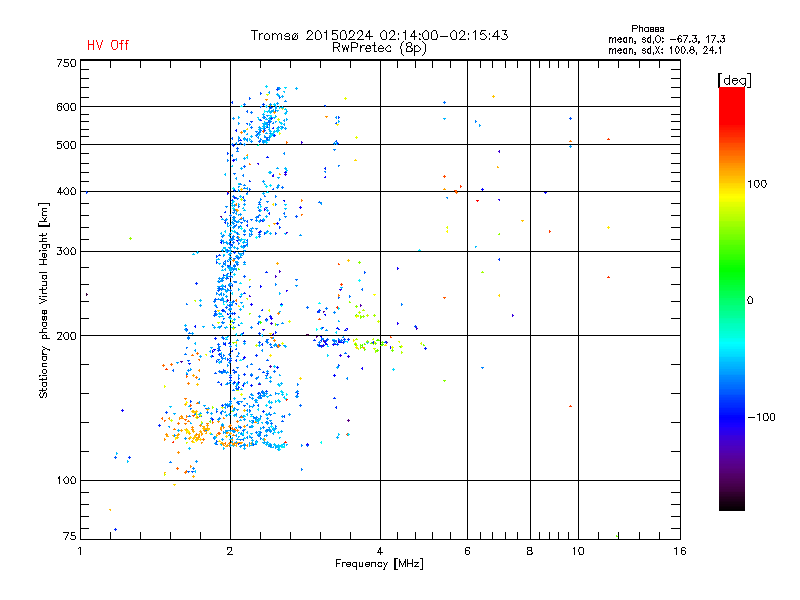Click the x-axis label '8'
Viewport: 800px width, 600px height.
530,551
